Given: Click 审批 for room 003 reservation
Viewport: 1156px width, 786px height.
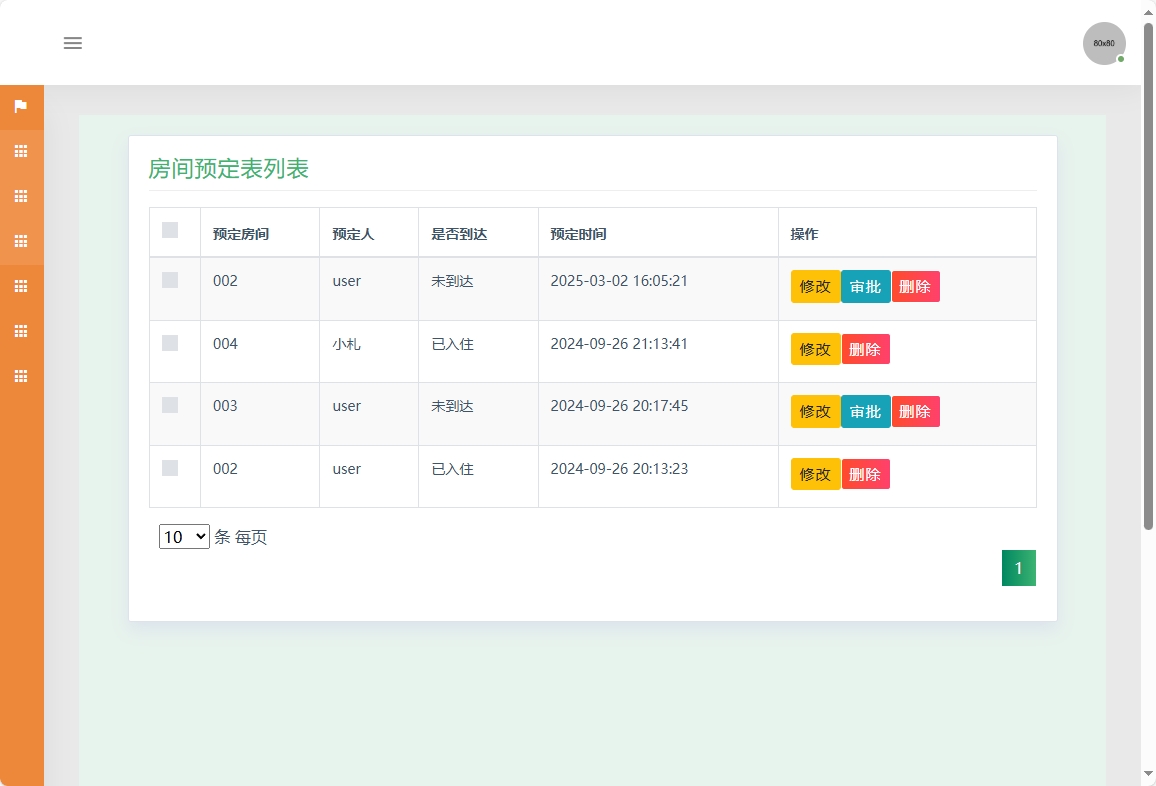Looking at the screenshot, I should click(865, 411).
